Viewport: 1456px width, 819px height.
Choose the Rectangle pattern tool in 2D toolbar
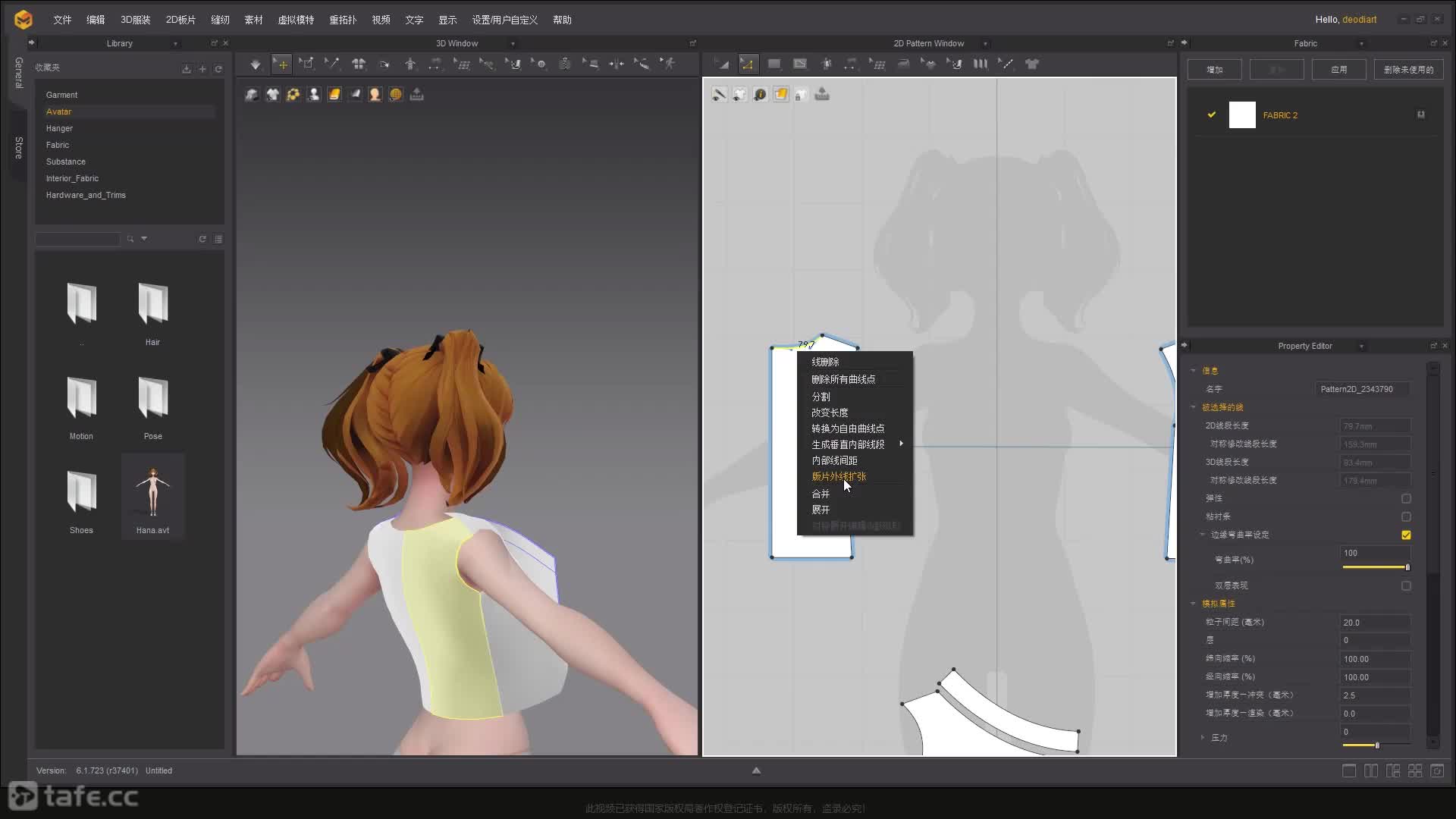pyautogui.click(x=773, y=64)
